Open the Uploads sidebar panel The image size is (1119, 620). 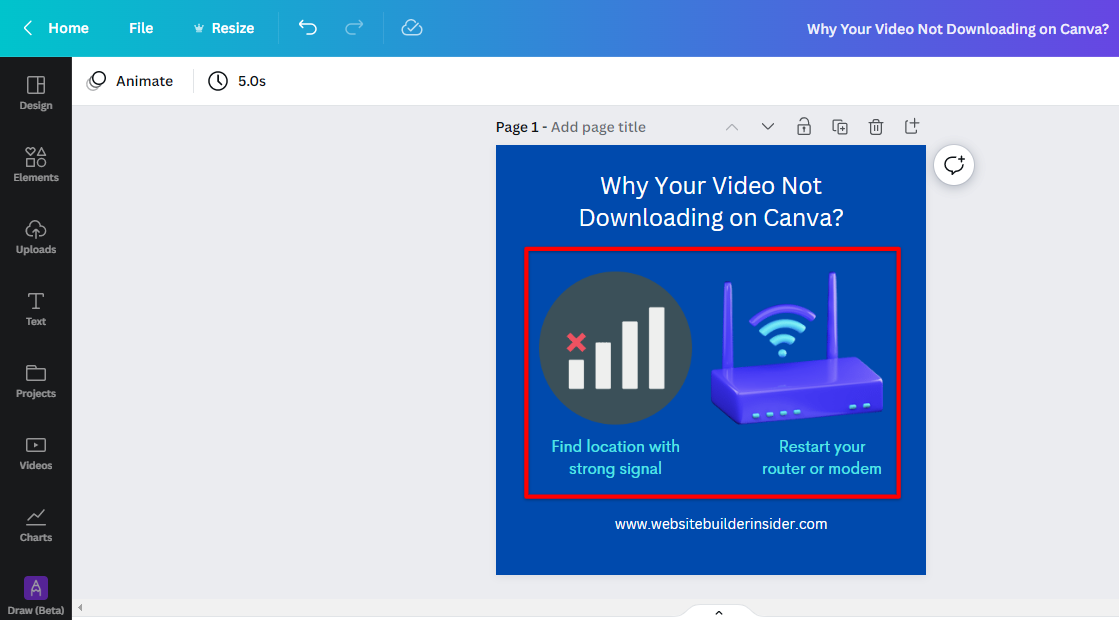(36, 236)
